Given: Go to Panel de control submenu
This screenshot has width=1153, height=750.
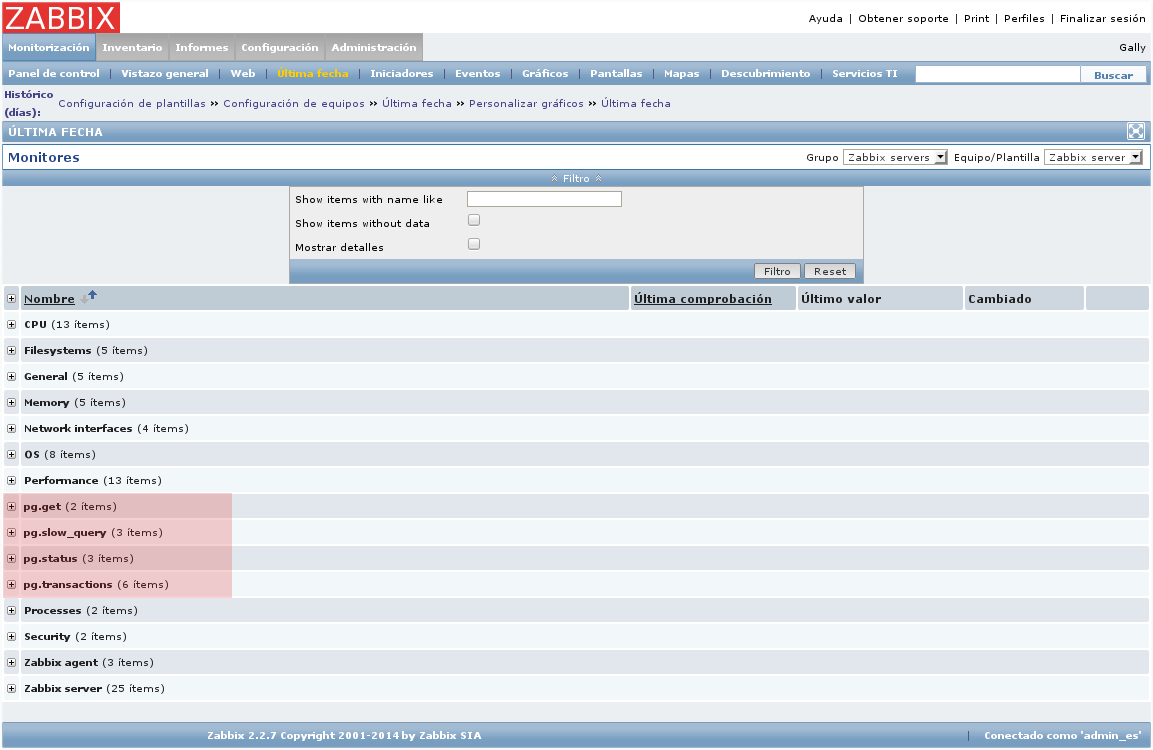Looking at the screenshot, I should coord(54,74).
